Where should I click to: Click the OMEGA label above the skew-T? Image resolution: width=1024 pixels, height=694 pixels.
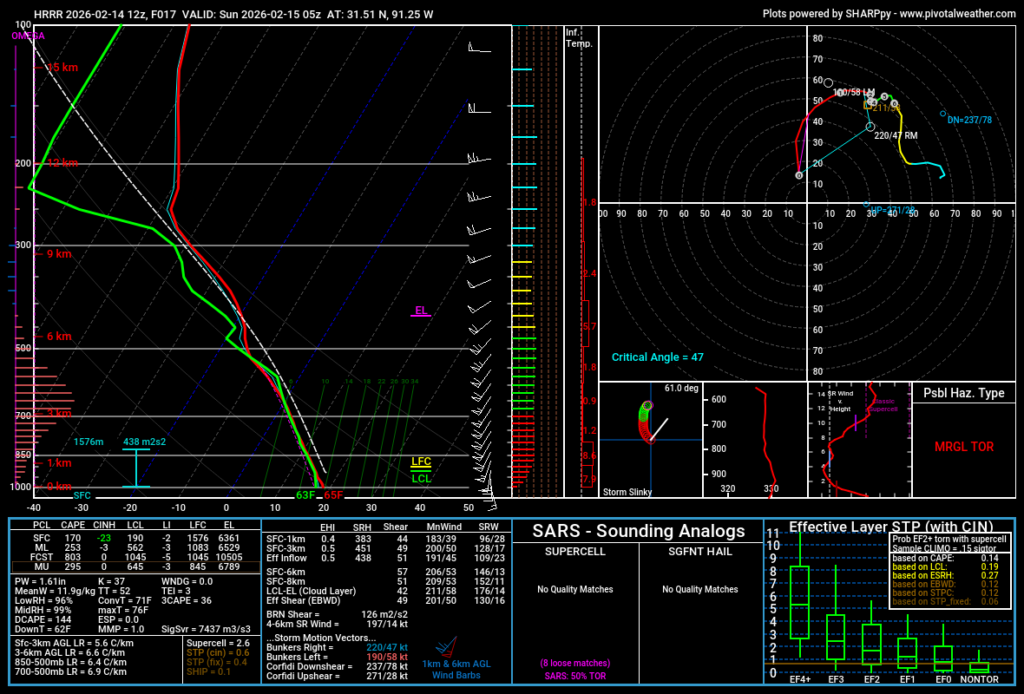(x=27, y=35)
